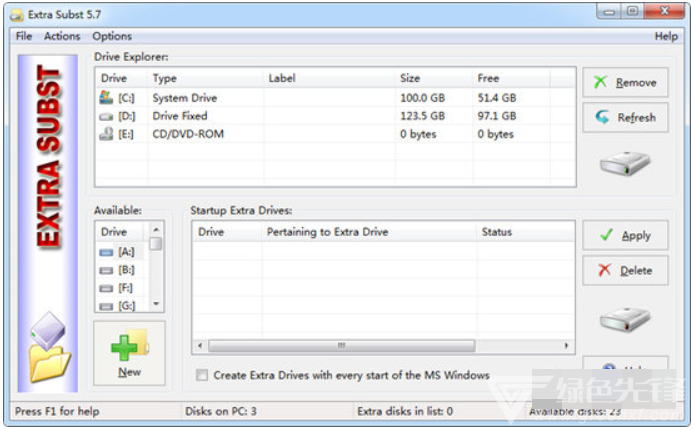Click the green checkmark Apply icon
This screenshot has height=429, width=695.
point(606,234)
